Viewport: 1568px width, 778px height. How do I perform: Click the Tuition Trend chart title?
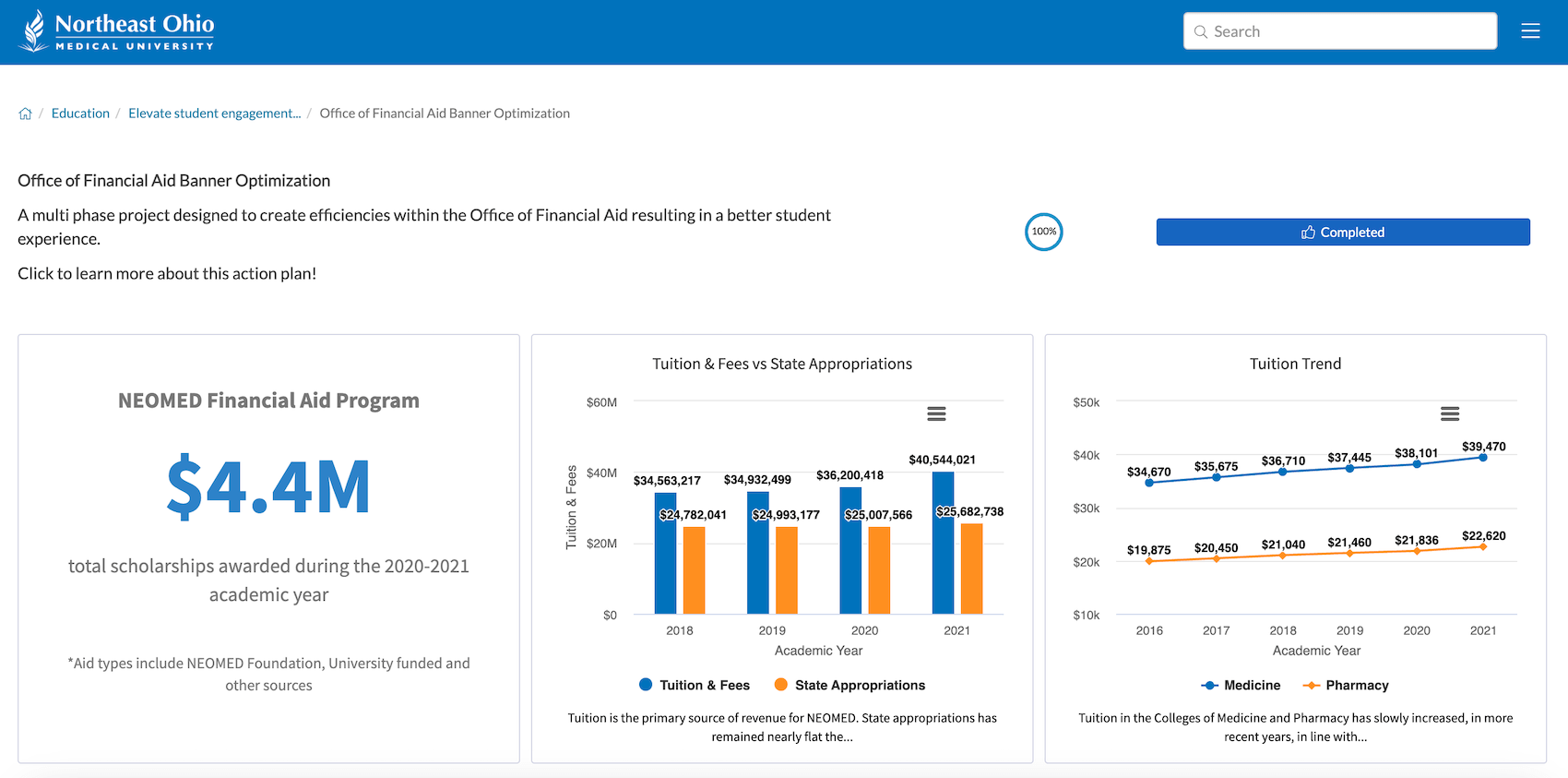1295,364
